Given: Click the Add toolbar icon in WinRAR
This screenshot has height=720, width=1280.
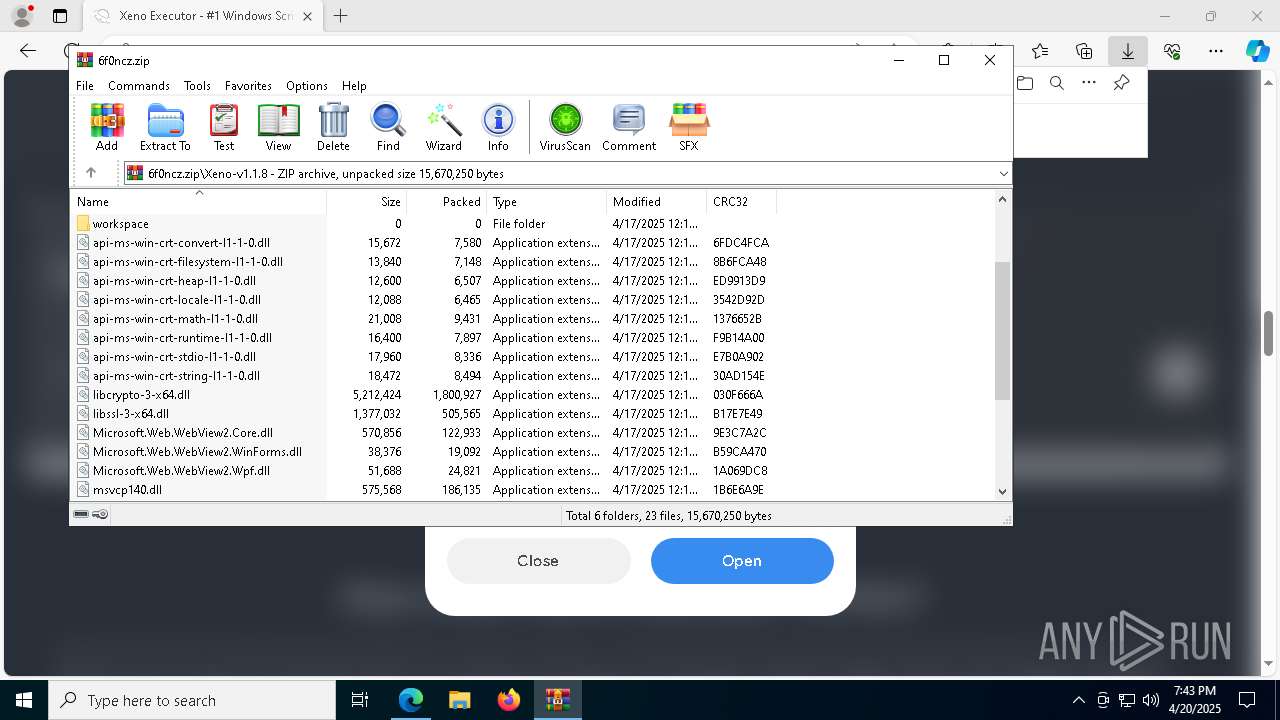Looking at the screenshot, I should tap(107, 127).
